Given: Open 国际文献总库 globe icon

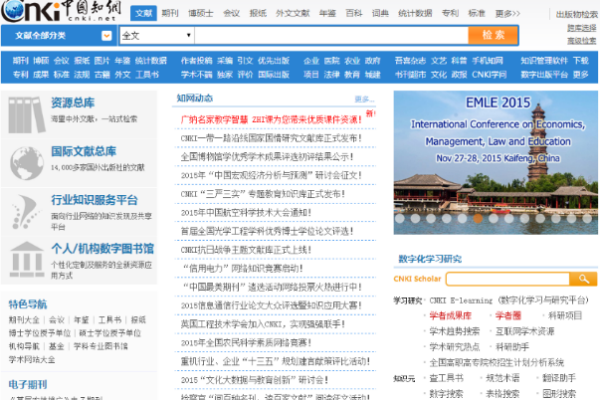Looking at the screenshot, I should (x=27, y=163).
